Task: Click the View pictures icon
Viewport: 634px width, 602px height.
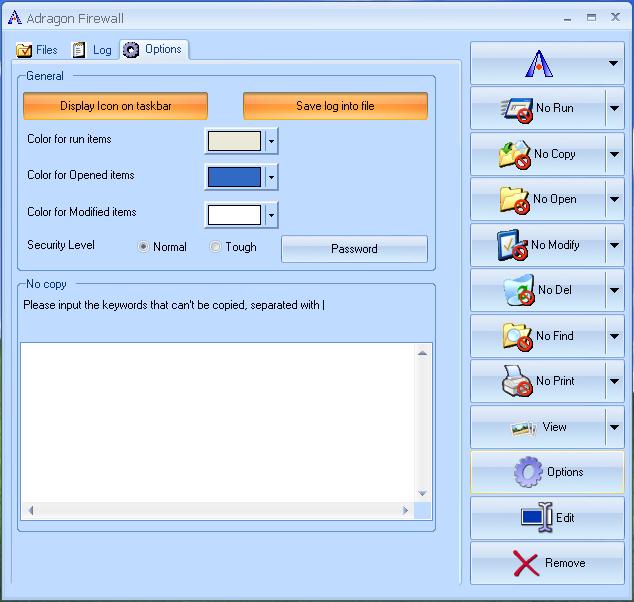Action: point(524,429)
